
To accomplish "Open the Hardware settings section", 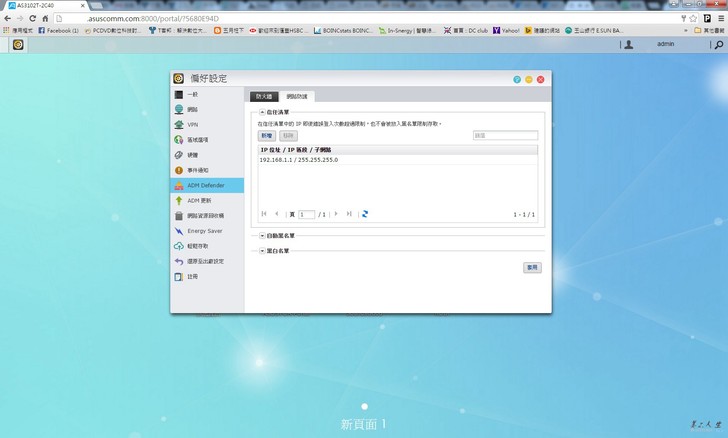I will point(207,155).
